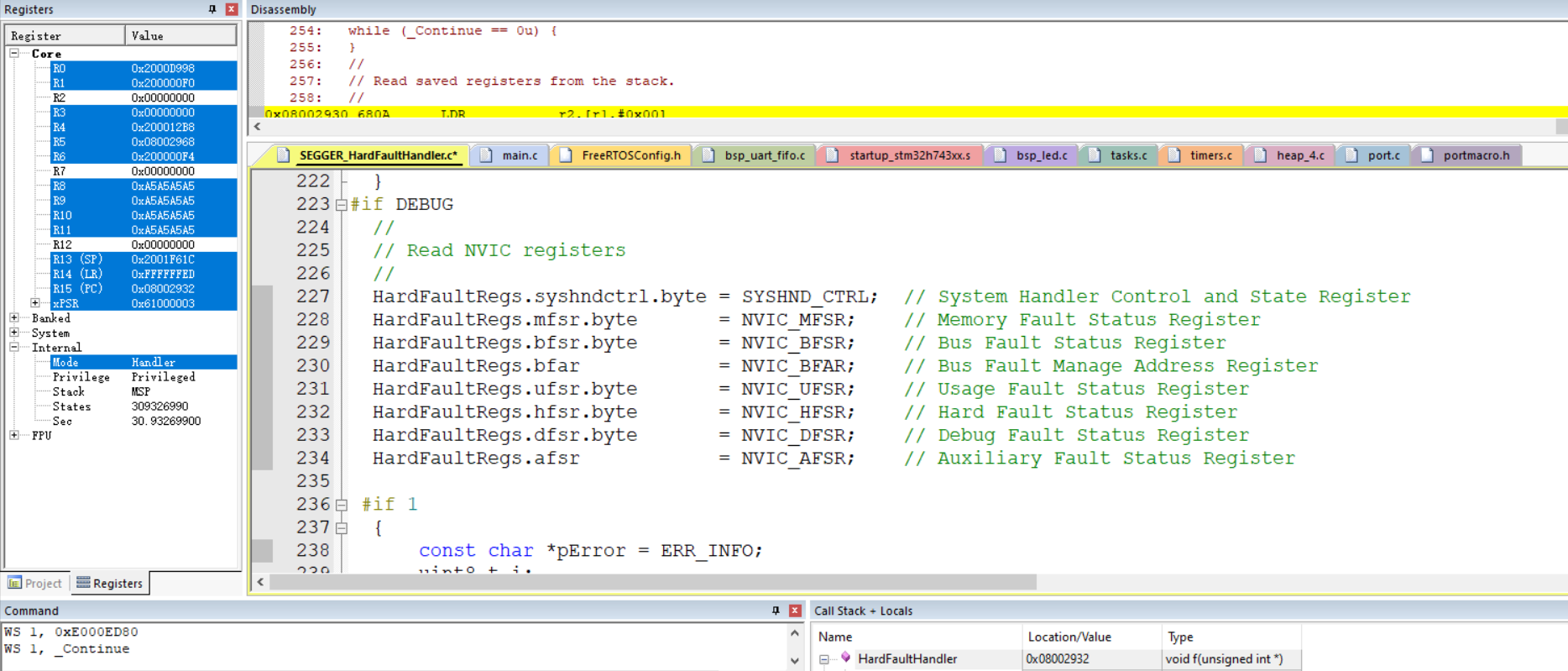Switch to the FreeRTOSConfig.h tab

[x=621, y=155]
